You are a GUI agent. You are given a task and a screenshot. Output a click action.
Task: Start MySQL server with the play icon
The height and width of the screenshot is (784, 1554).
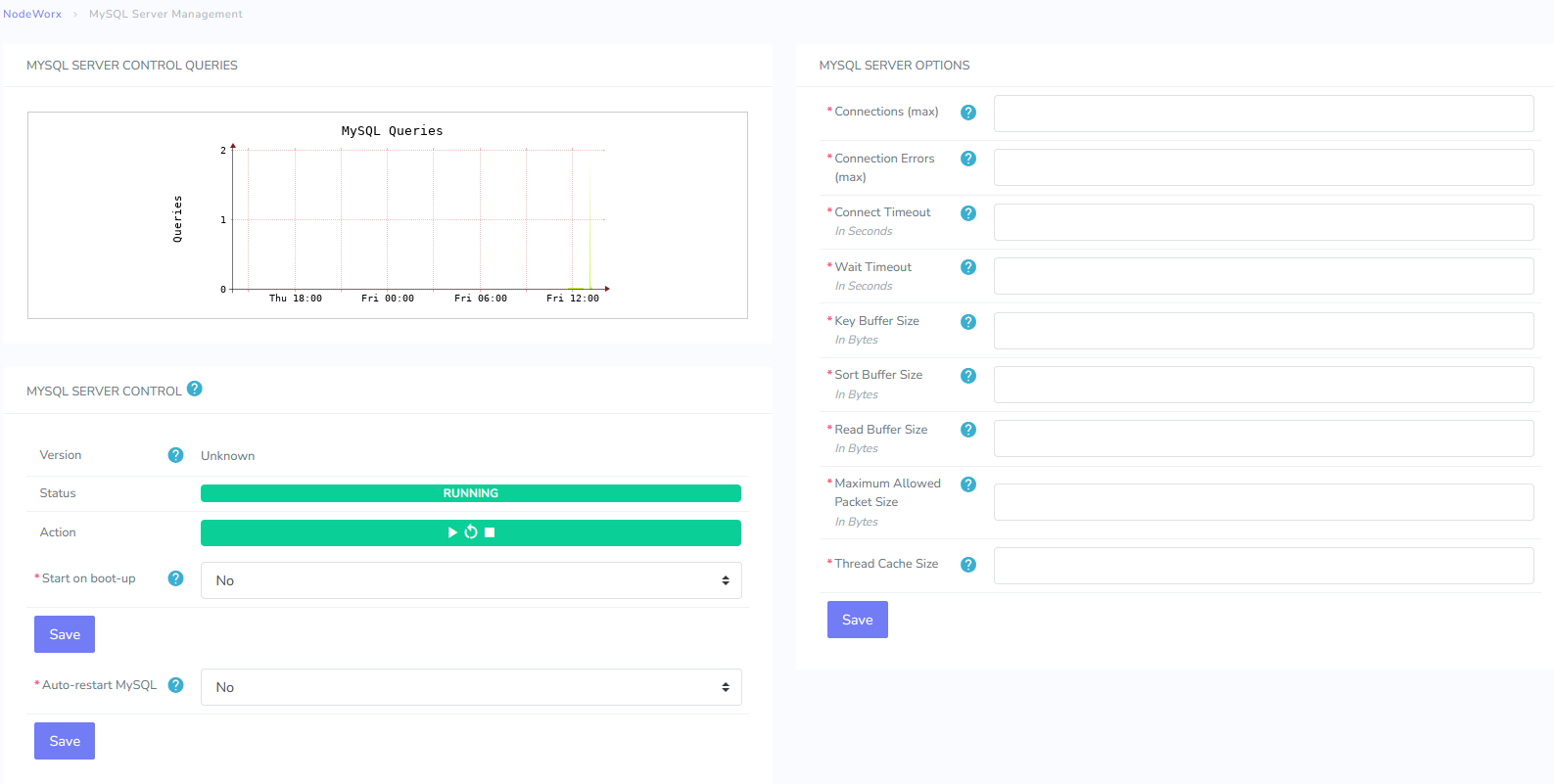[x=452, y=532]
